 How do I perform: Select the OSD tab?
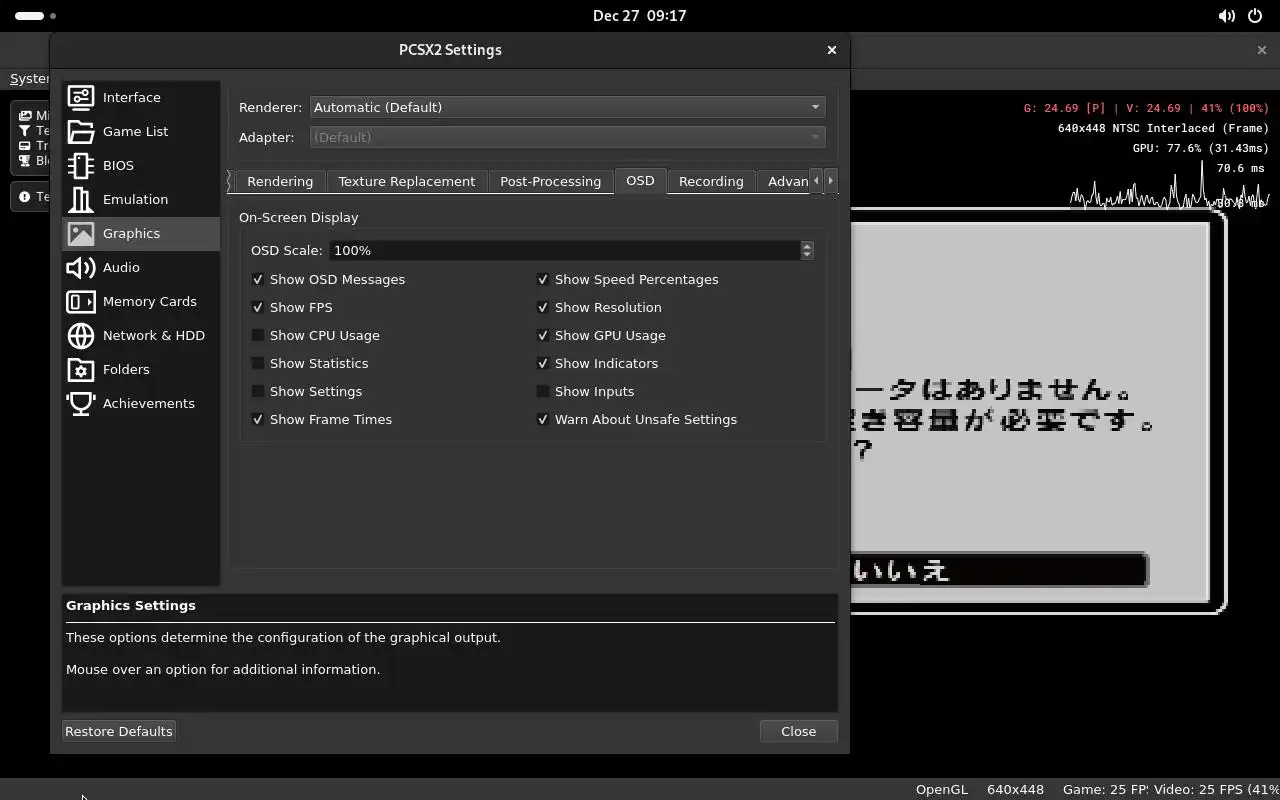pos(640,180)
